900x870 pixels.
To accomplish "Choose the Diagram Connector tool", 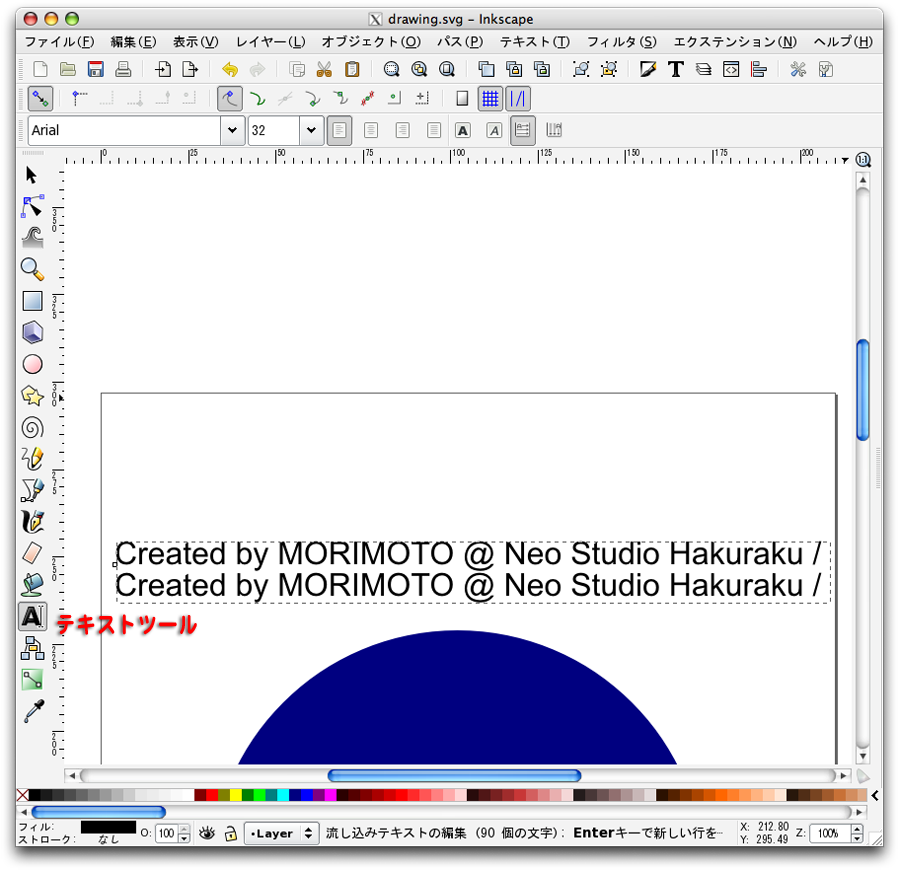I will click(32, 648).
